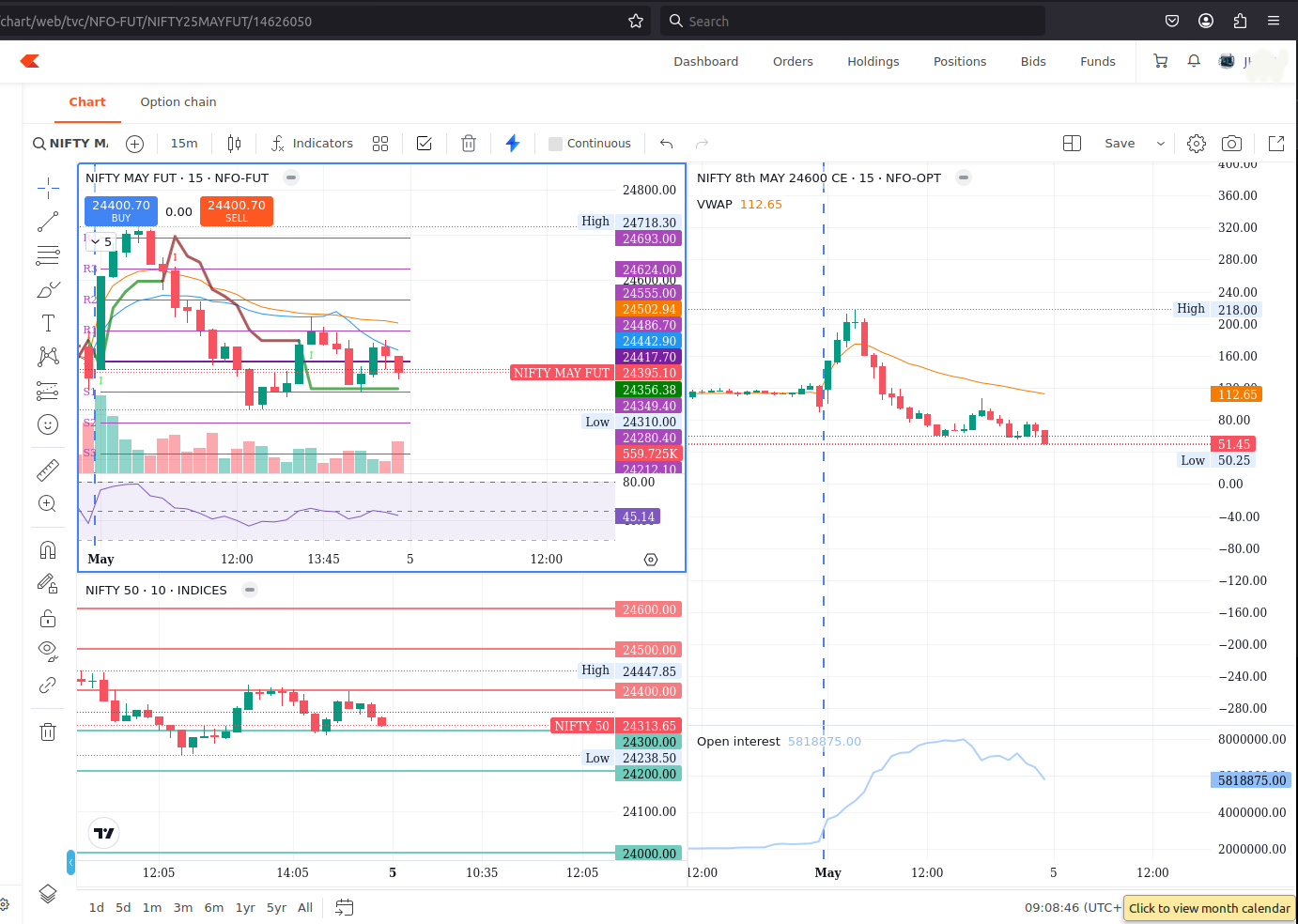Open chart settings gear in toolbar
The height and width of the screenshot is (924, 1298).
[x=1196, y=144]
